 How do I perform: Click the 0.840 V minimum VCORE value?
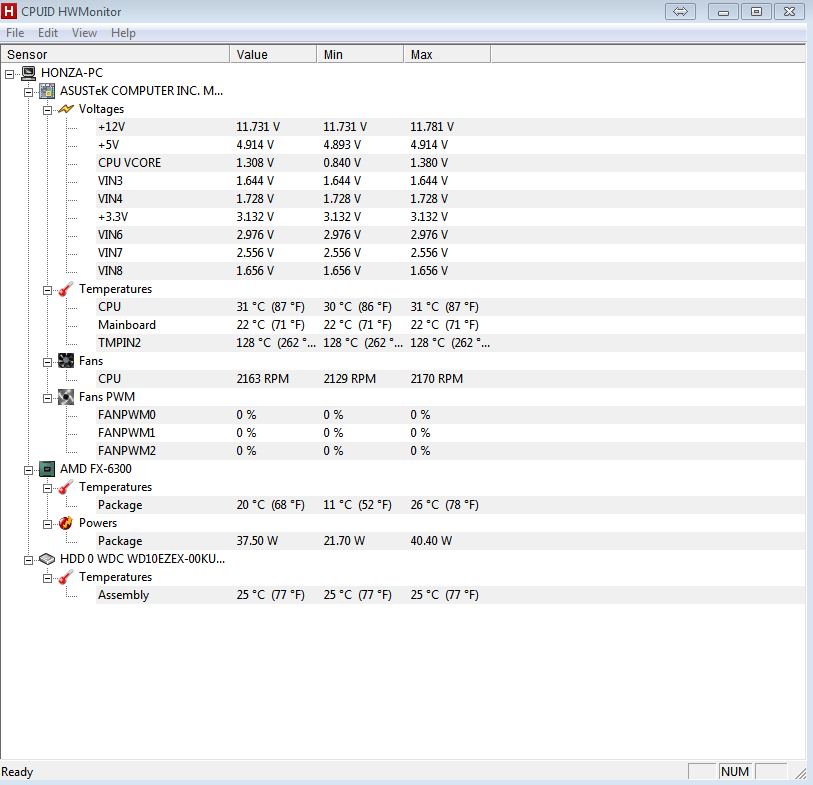click(342, 163)
